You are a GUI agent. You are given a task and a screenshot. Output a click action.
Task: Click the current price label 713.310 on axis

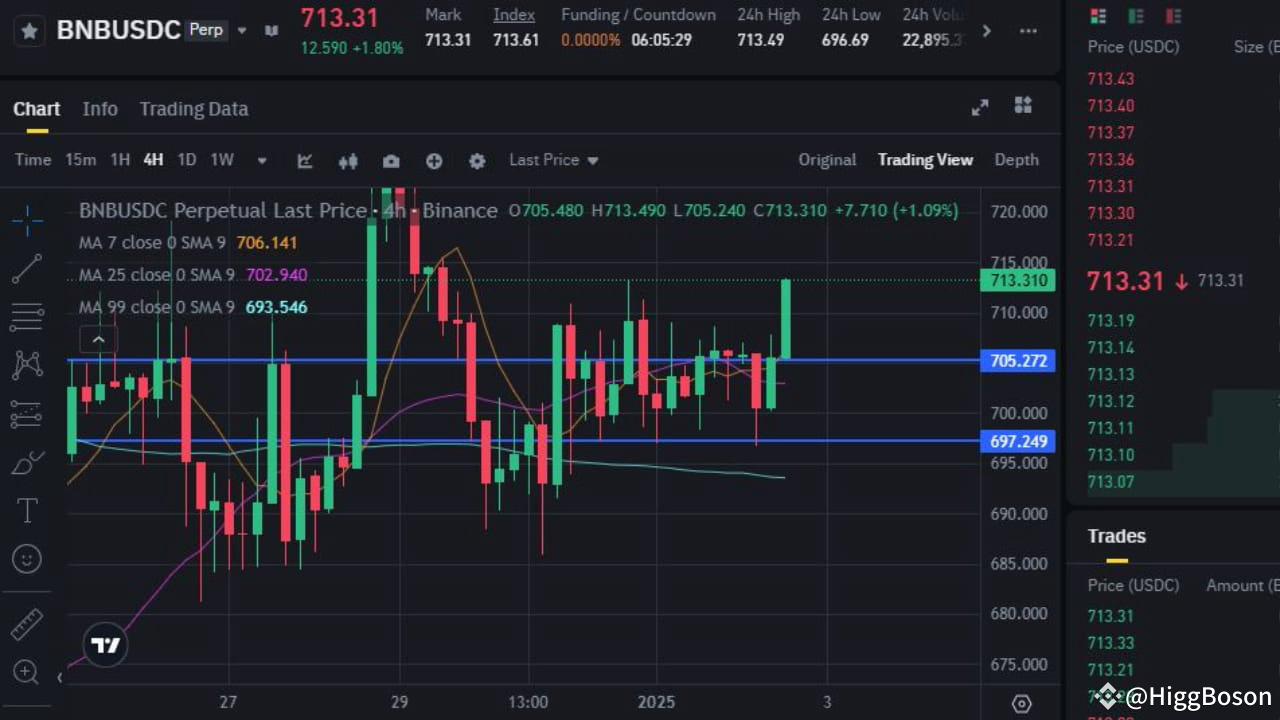[1018, 281]
